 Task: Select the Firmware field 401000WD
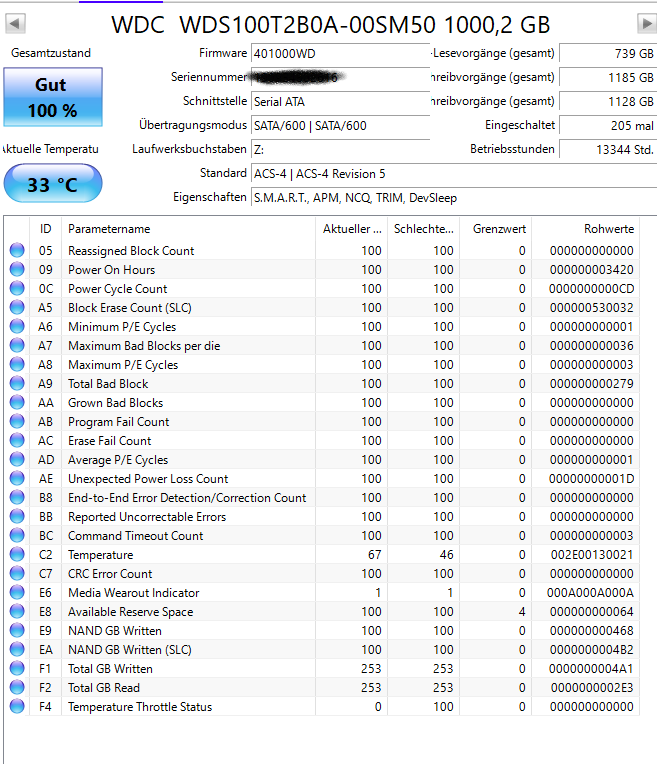coord(340,54)
